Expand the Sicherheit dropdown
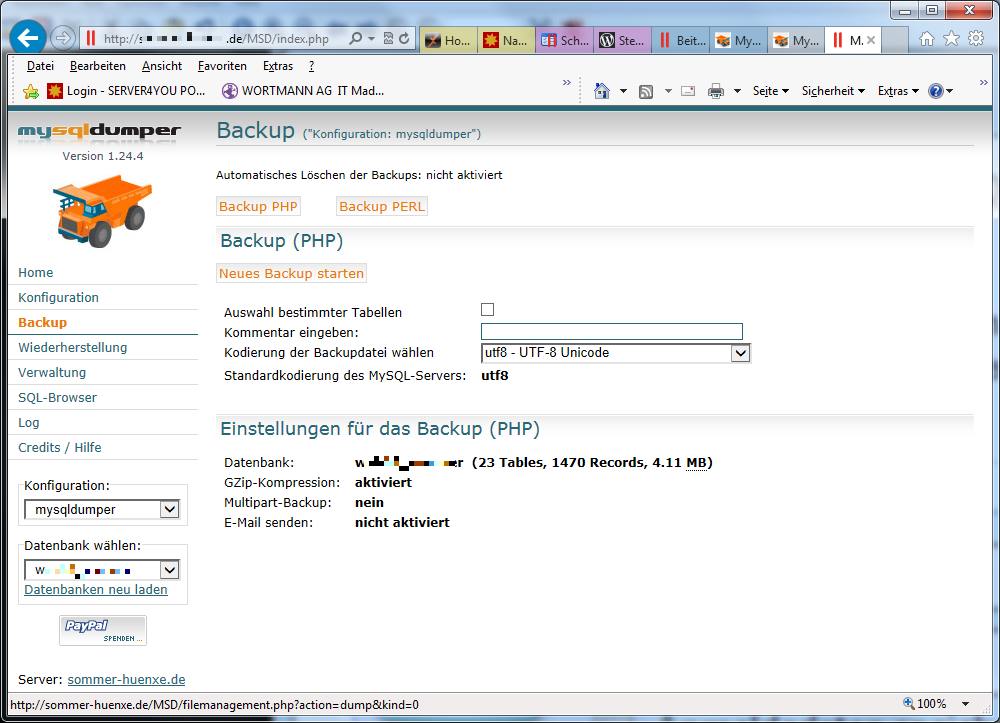The width and height of the screenshot is (1000, 723). 832,90
